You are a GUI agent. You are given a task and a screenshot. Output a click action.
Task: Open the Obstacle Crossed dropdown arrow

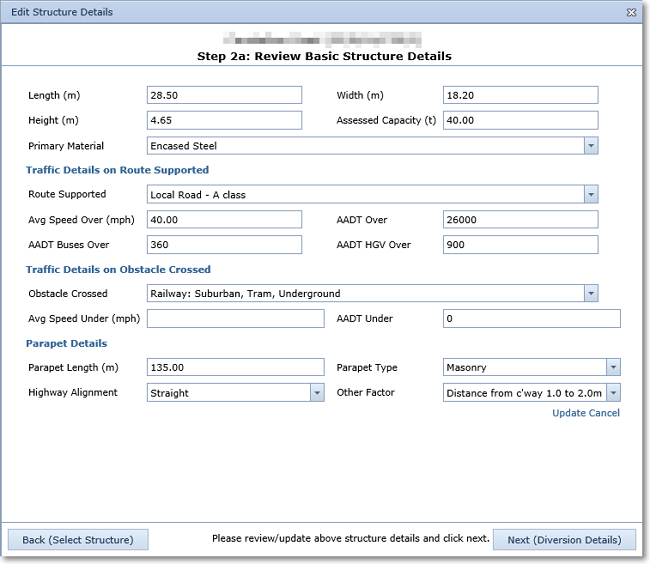591,293
